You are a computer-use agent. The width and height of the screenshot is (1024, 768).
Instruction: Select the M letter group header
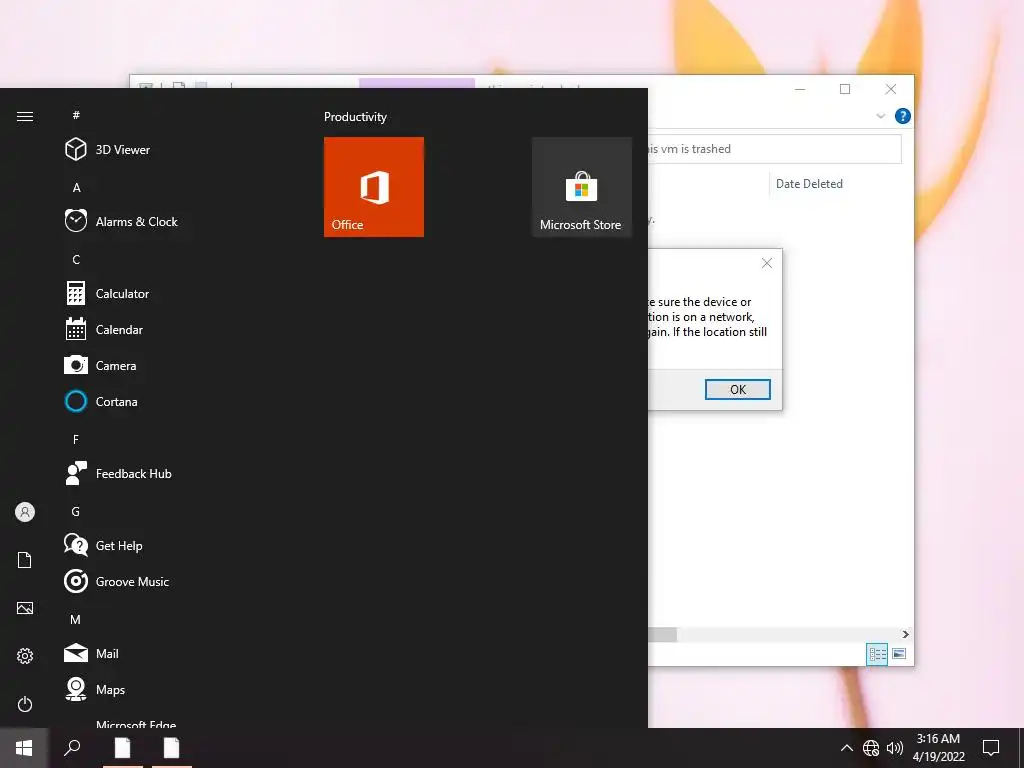tap(76, 619)
